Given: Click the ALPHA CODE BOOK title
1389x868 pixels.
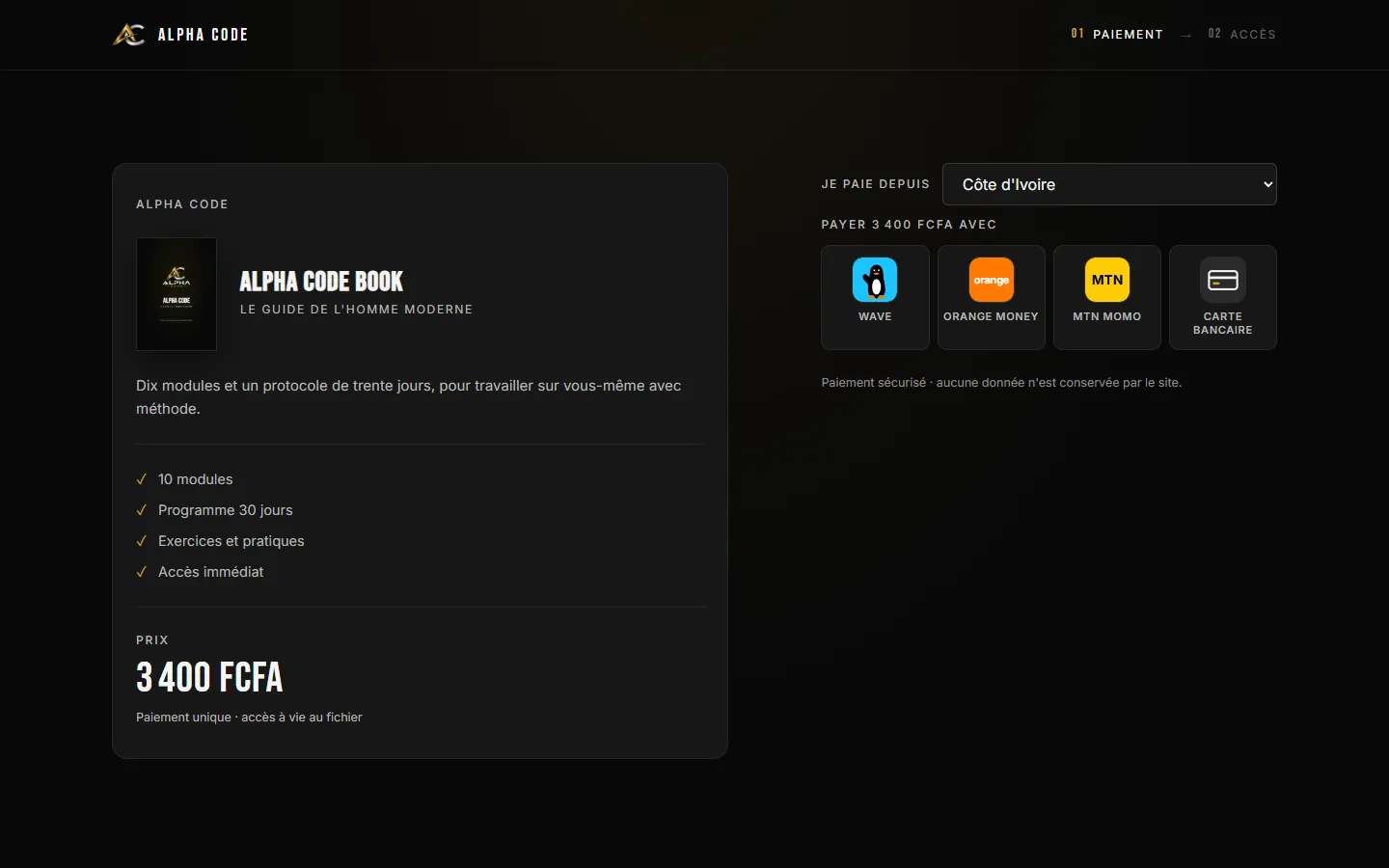Looking at the screenshot, I should point(321,282).
